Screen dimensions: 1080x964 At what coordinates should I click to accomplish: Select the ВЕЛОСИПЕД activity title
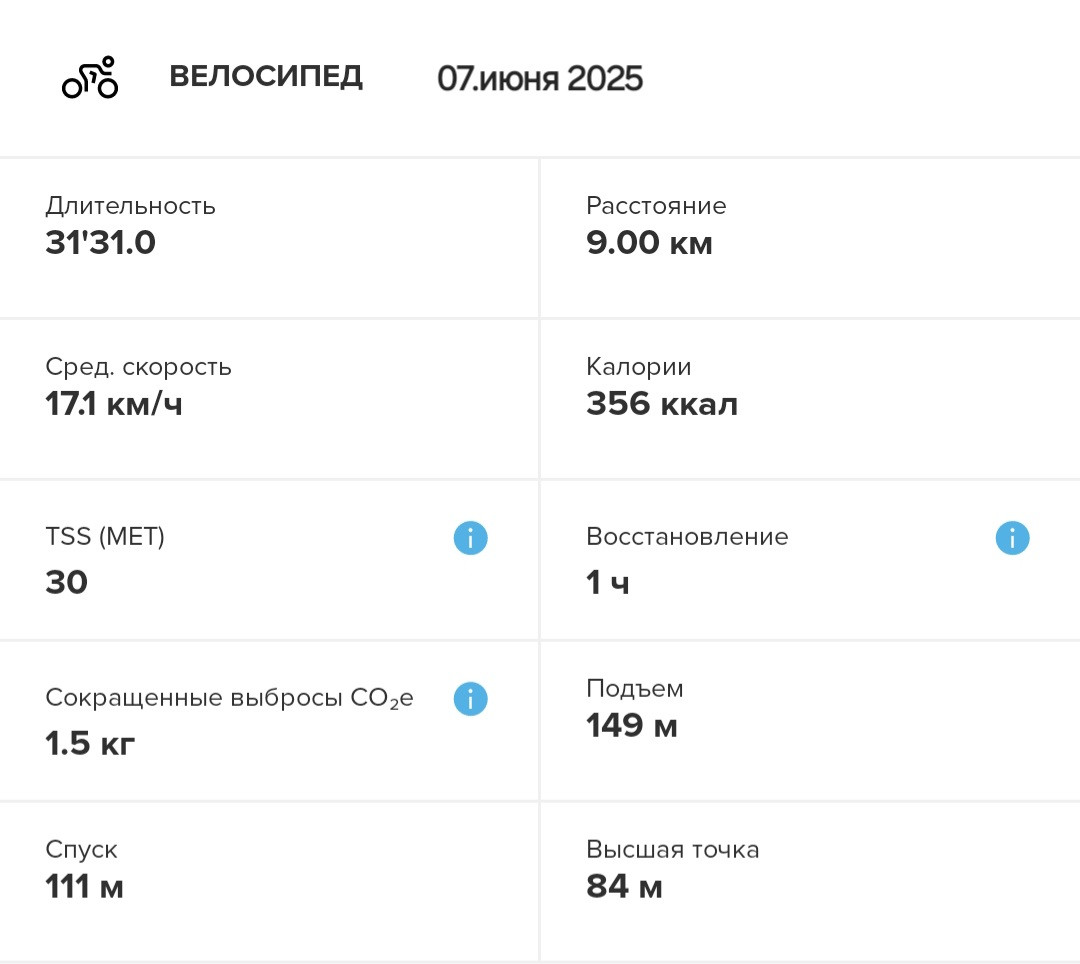tap(266, 76)
